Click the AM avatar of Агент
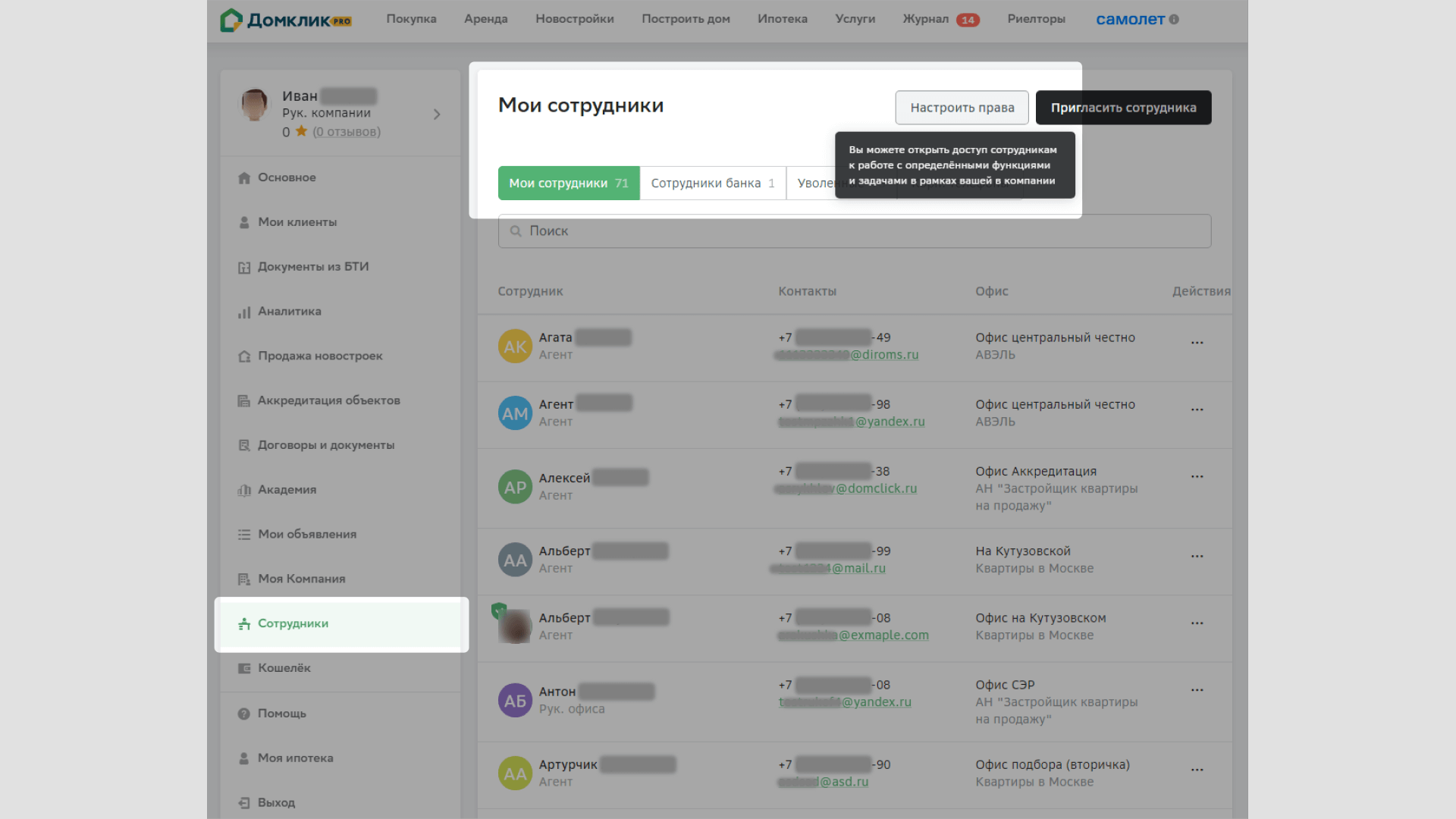 click(515, 413)
